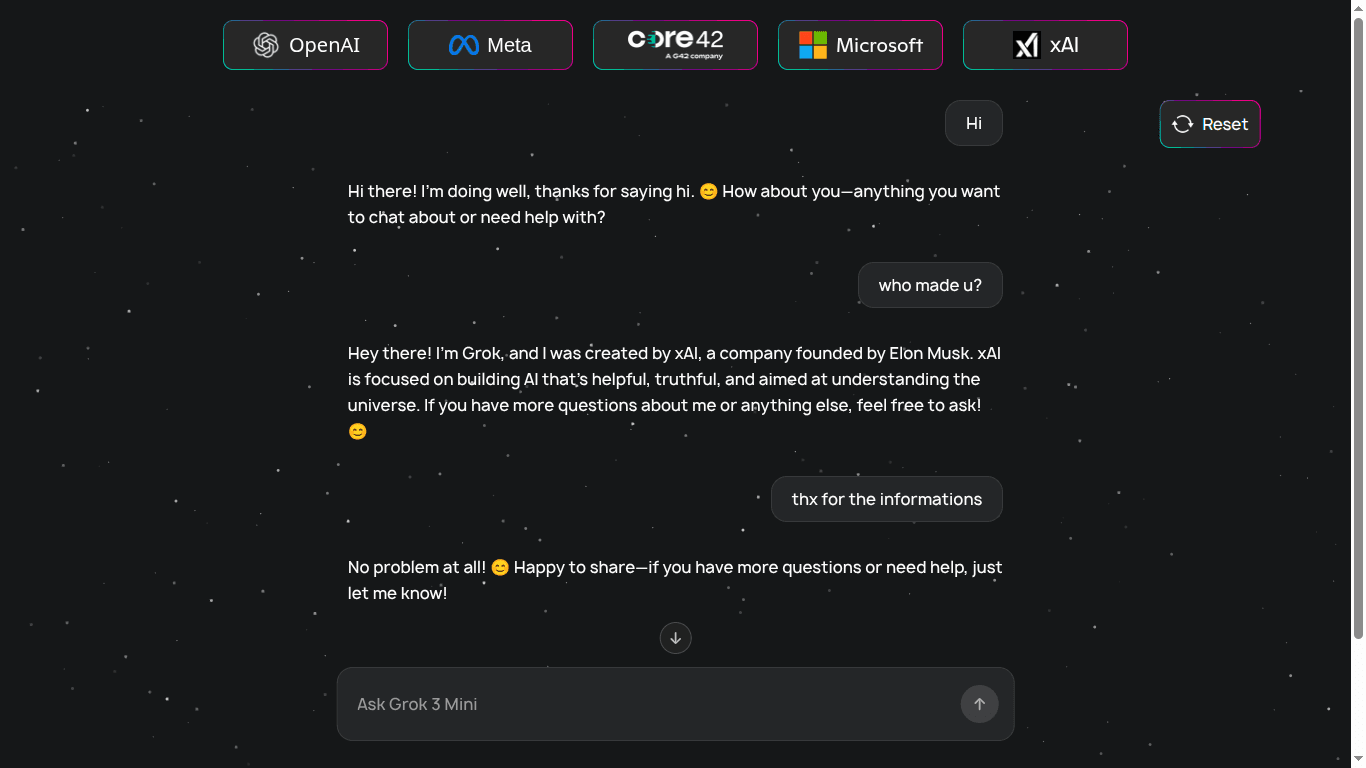Click the xAI logo icon
The width and height of the screenshot is (1366, 768).
[x=1028, y=44]
